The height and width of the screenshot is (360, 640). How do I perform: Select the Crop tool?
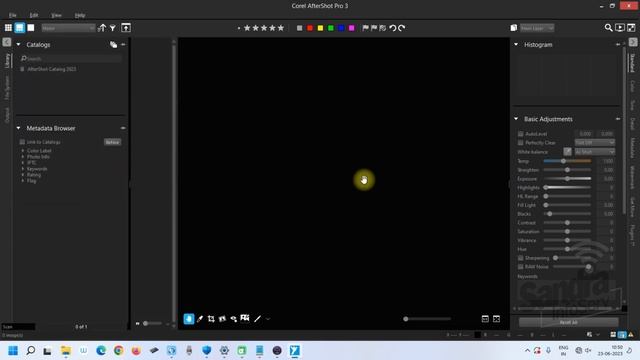coord(211,319)
